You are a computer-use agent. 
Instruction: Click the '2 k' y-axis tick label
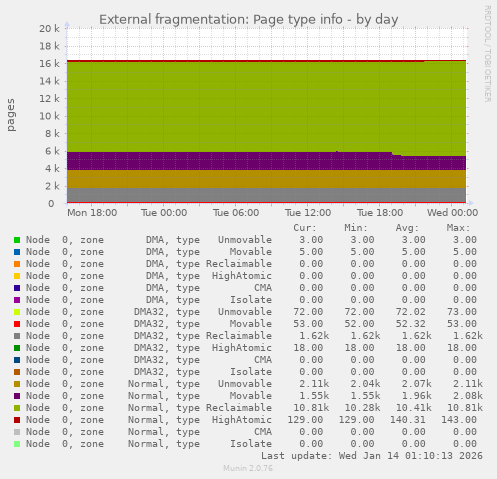(52, 186)
